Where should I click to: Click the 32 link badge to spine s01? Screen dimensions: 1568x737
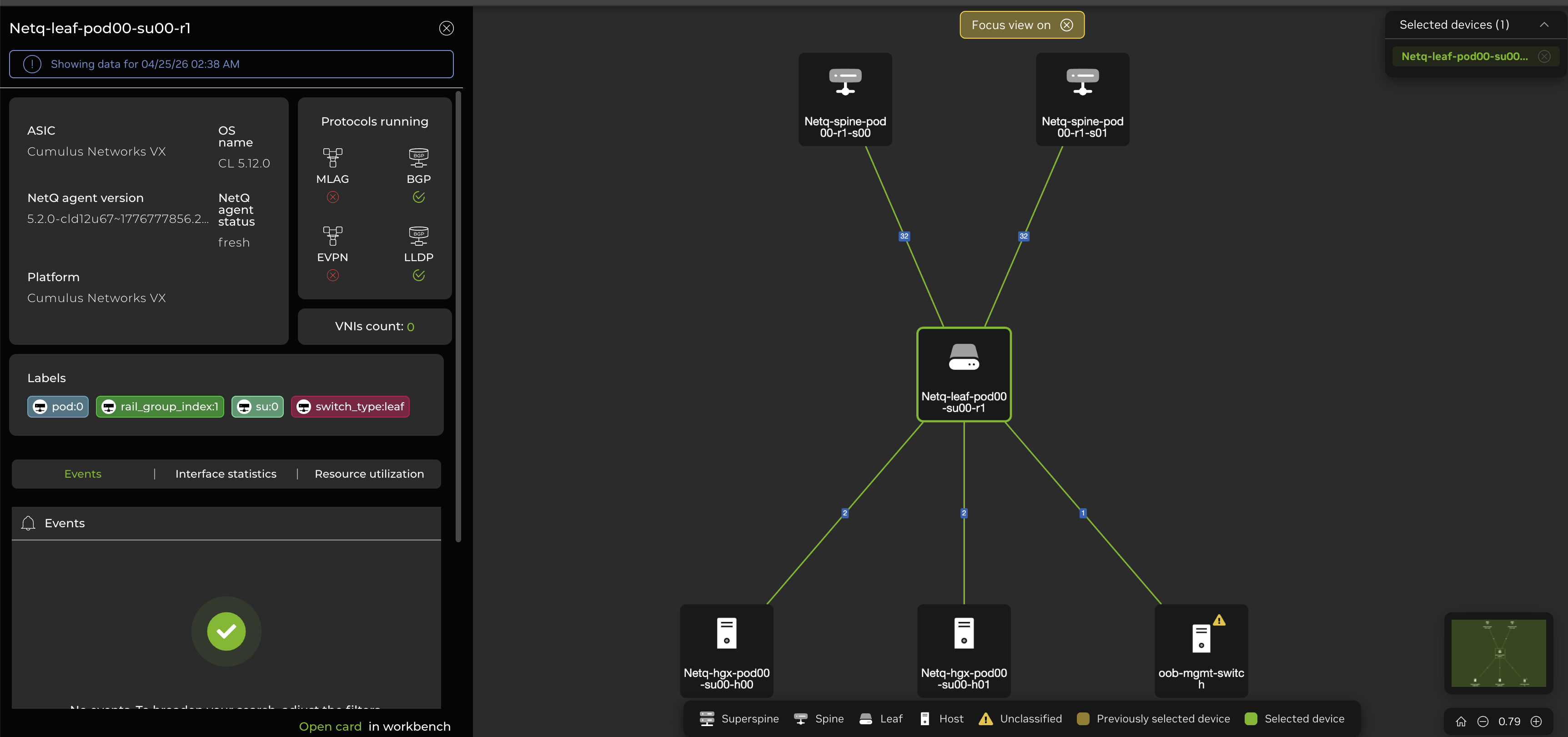1023,236
